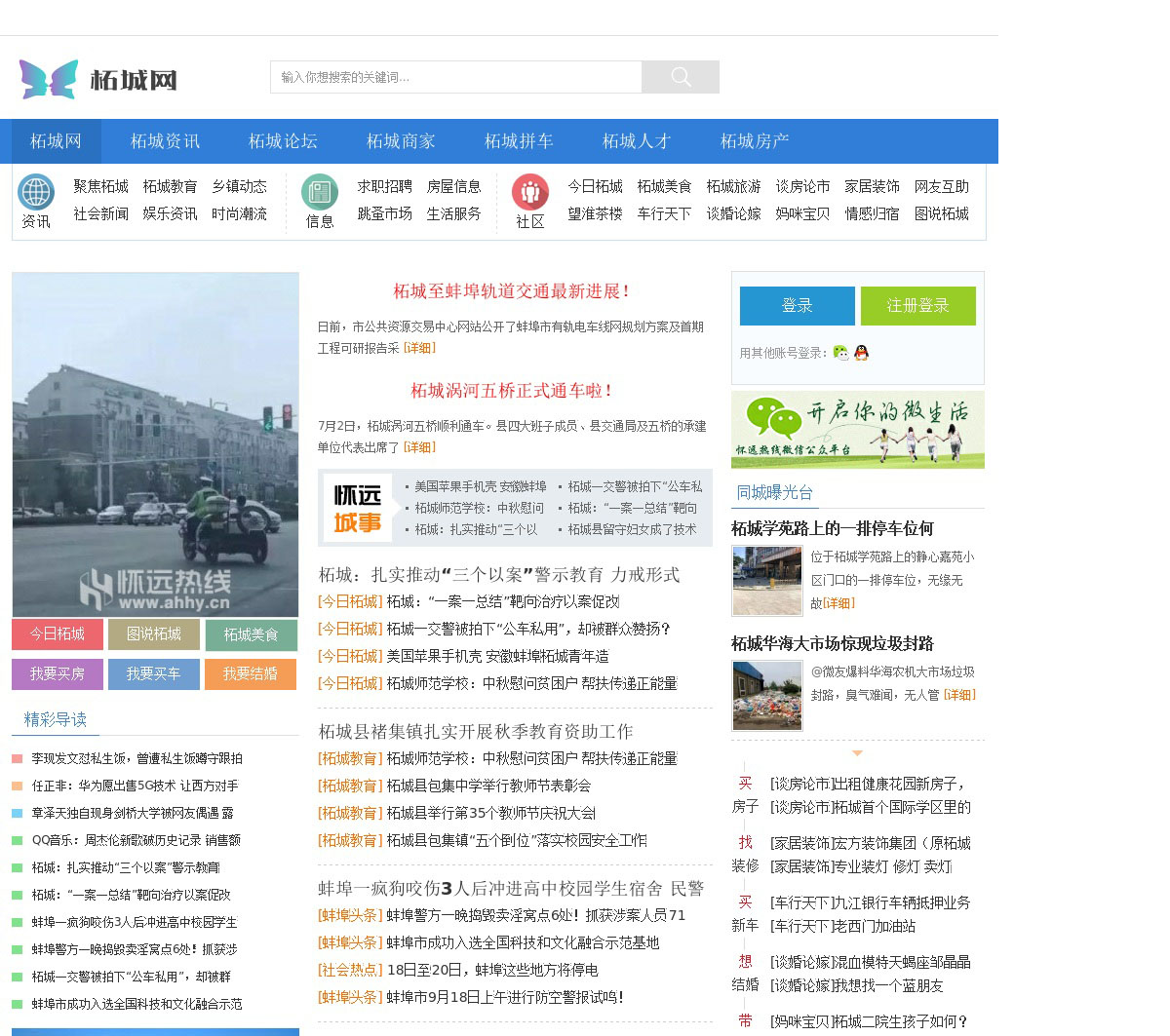Screen dimensions: 1170x1036
Task: Click the butterfly logo of 柘城网
Action: coord(49,79)
